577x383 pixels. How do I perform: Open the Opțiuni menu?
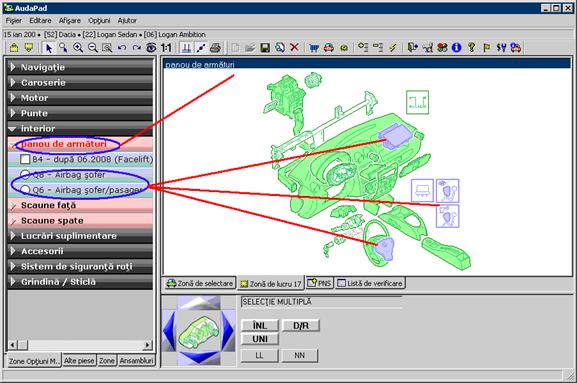point(99,21)
